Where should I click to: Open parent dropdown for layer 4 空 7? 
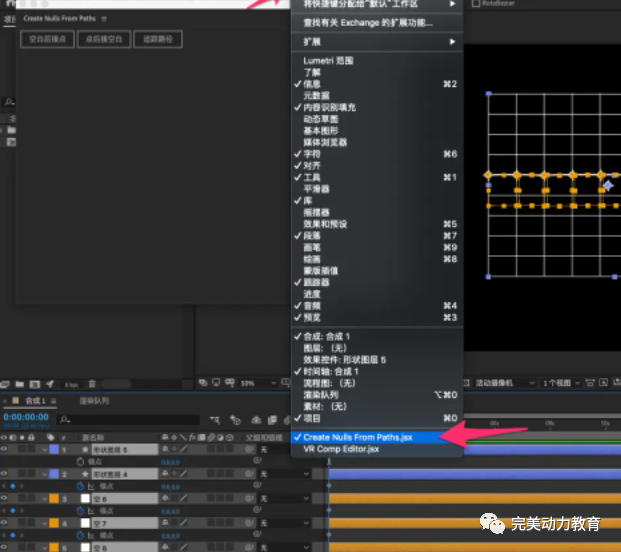tap(284, 523)
